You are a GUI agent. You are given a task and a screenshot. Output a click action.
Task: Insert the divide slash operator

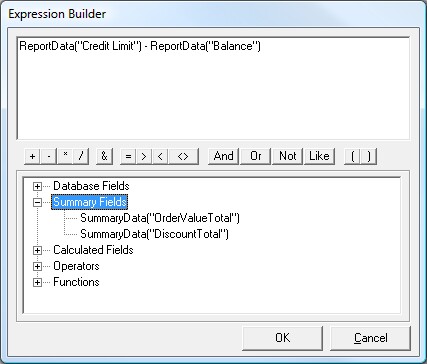pyautogui.click(x=81, y=156)
